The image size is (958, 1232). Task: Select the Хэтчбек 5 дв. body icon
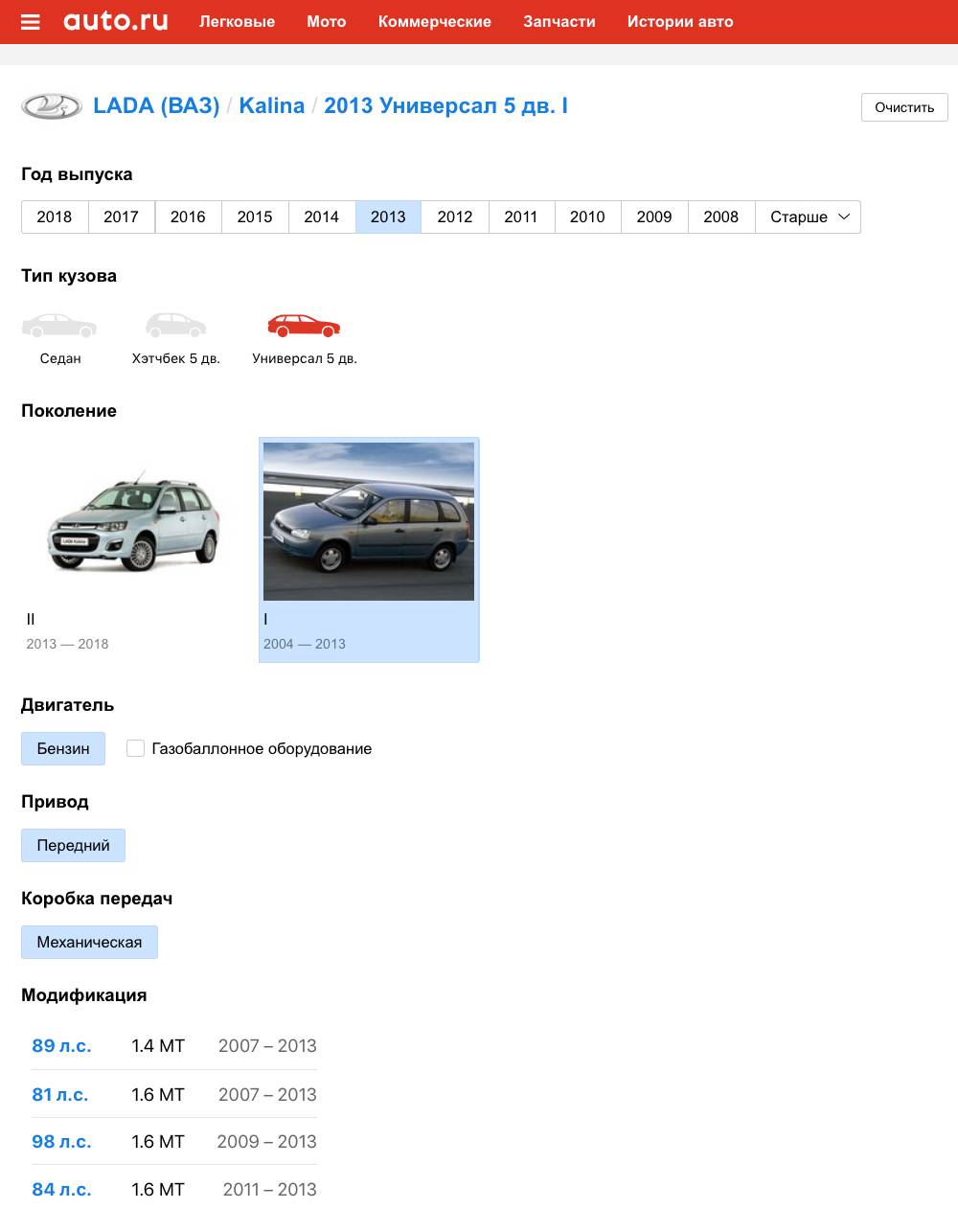coord(176,326)
